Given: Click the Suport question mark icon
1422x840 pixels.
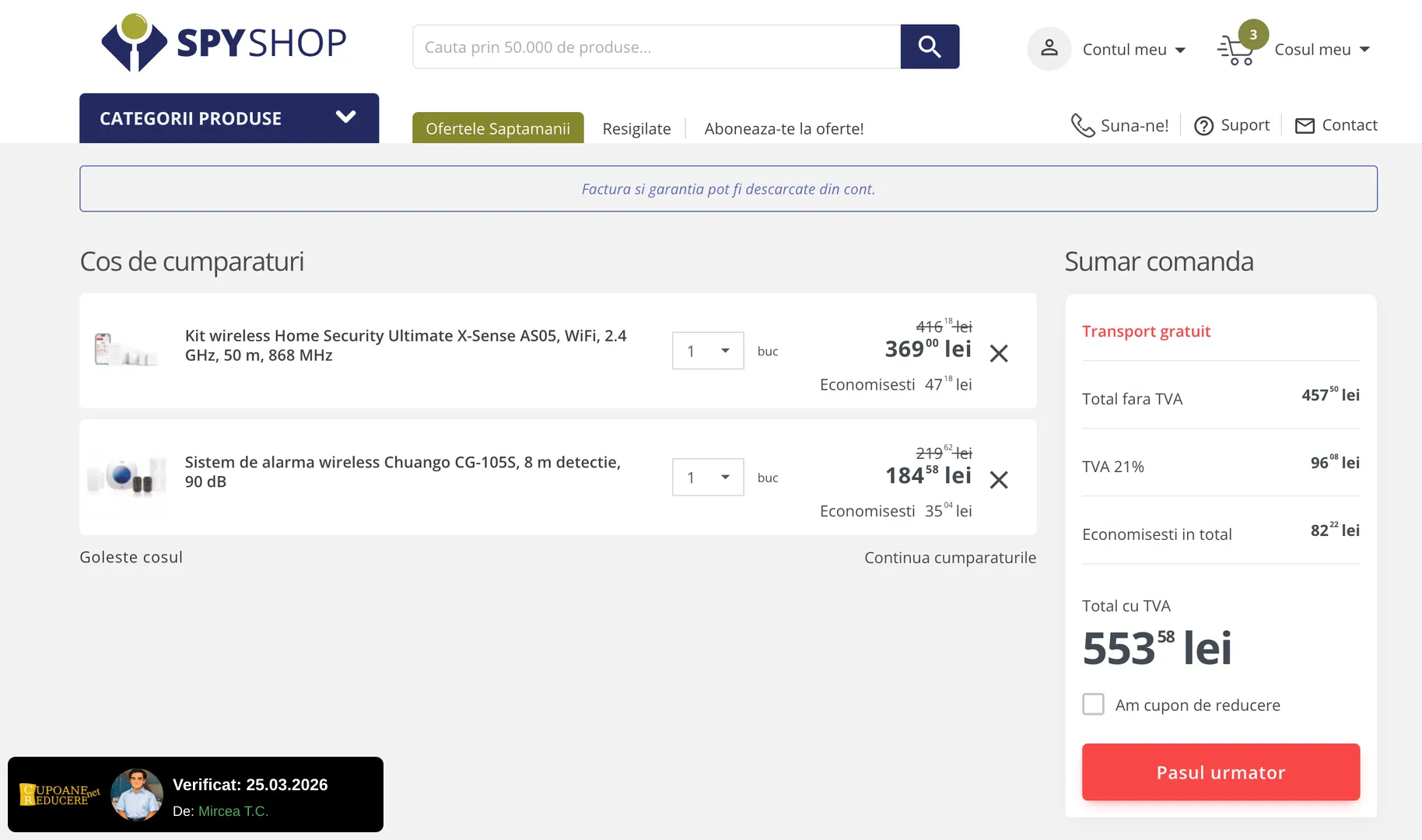Looking at the screenshot, I should pos(1203,126).
